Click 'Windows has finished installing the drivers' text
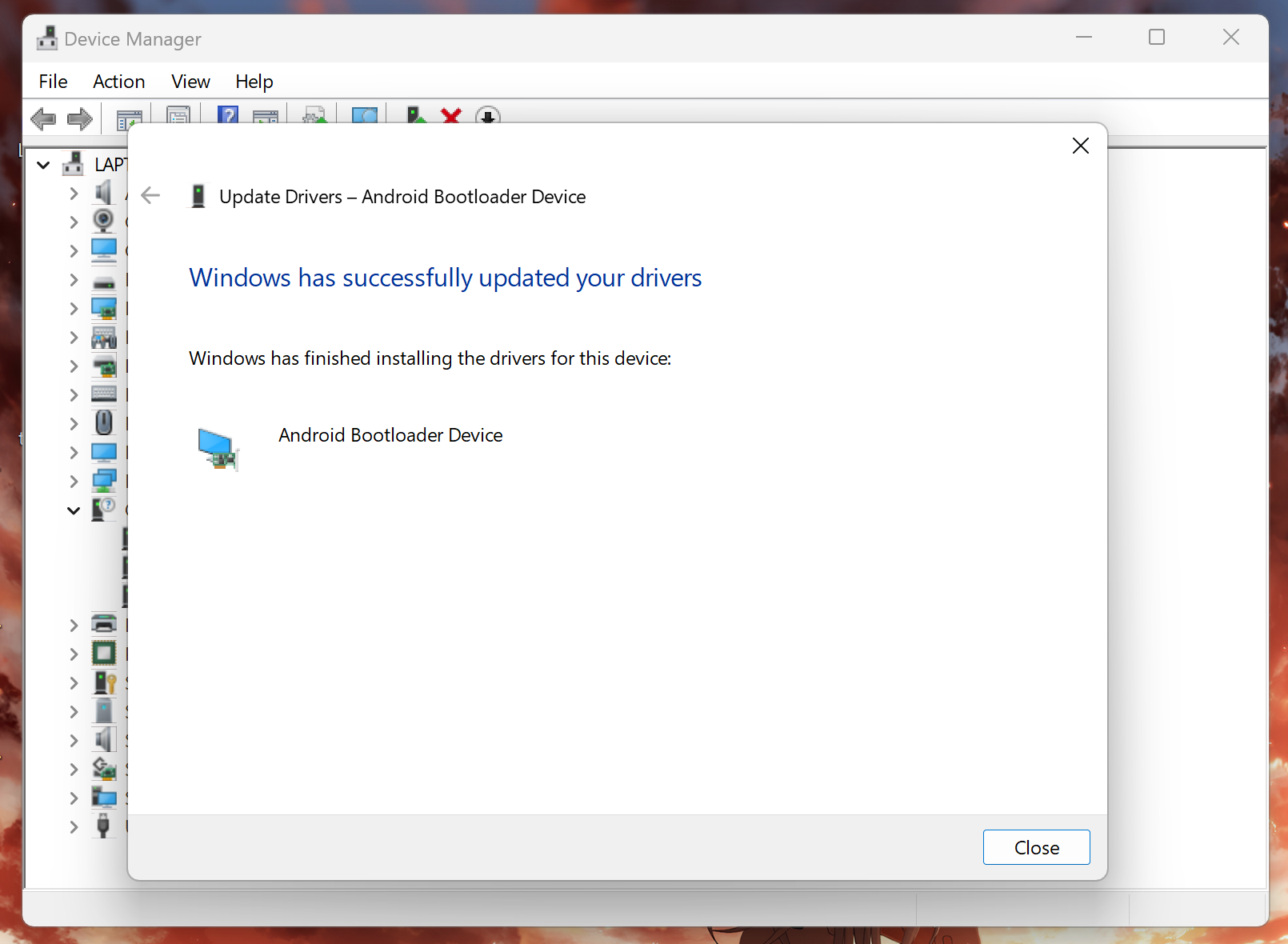The image size is (1288, 944). point(430,358)
